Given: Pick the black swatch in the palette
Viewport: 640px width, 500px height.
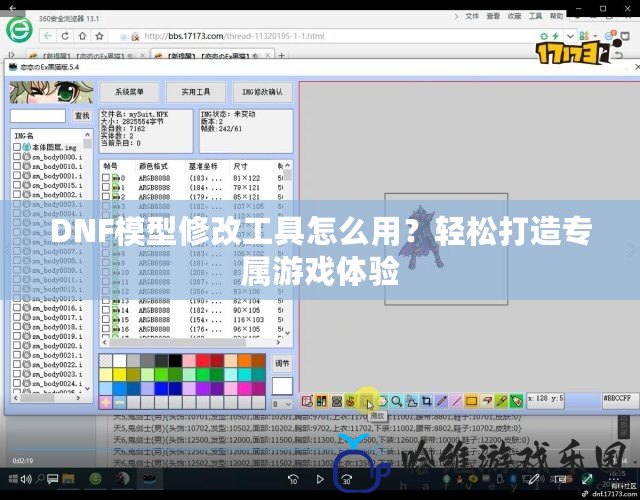Looking at the screenshot, I should pyautogui.click(x=175, y=361).
